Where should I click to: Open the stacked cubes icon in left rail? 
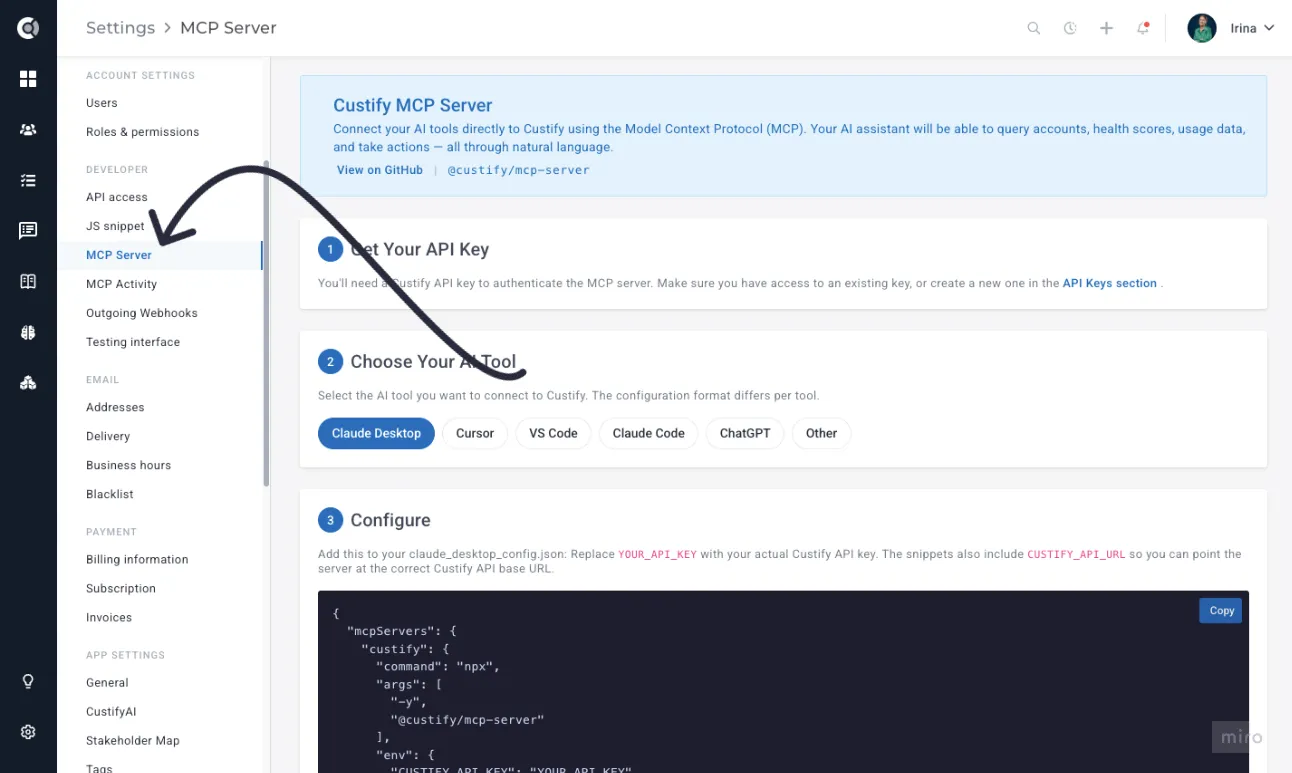[28, 383]
